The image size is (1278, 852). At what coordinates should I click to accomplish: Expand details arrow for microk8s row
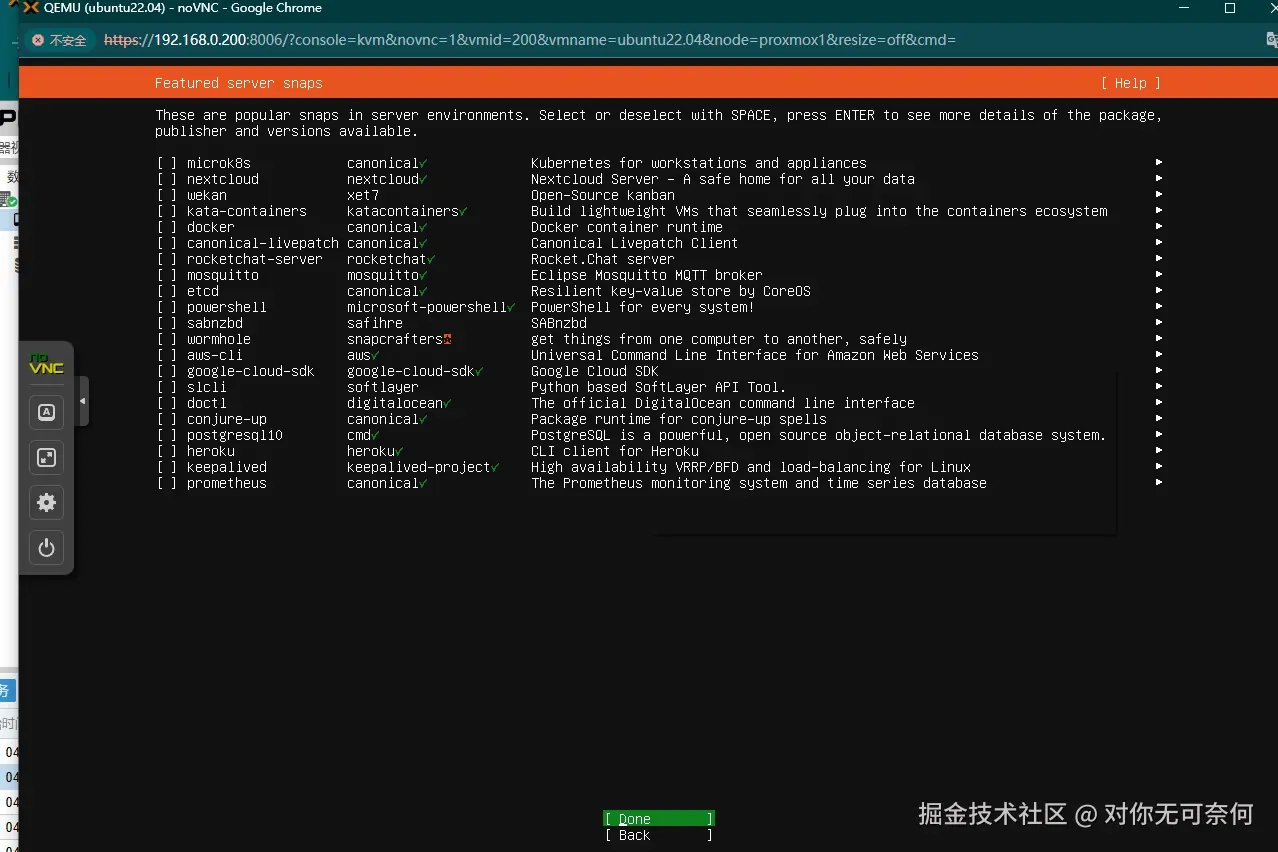(x=1159, y=162)
